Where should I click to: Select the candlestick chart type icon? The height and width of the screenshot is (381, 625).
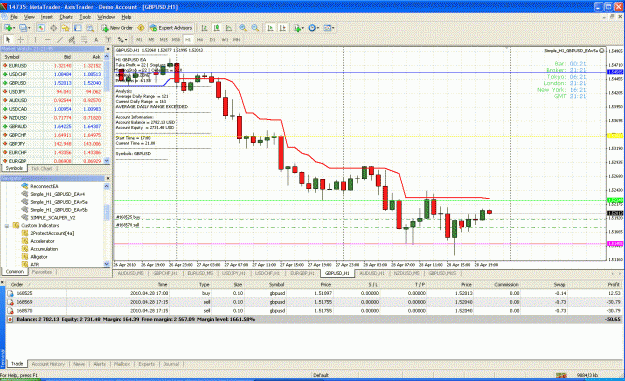point(216,28)
